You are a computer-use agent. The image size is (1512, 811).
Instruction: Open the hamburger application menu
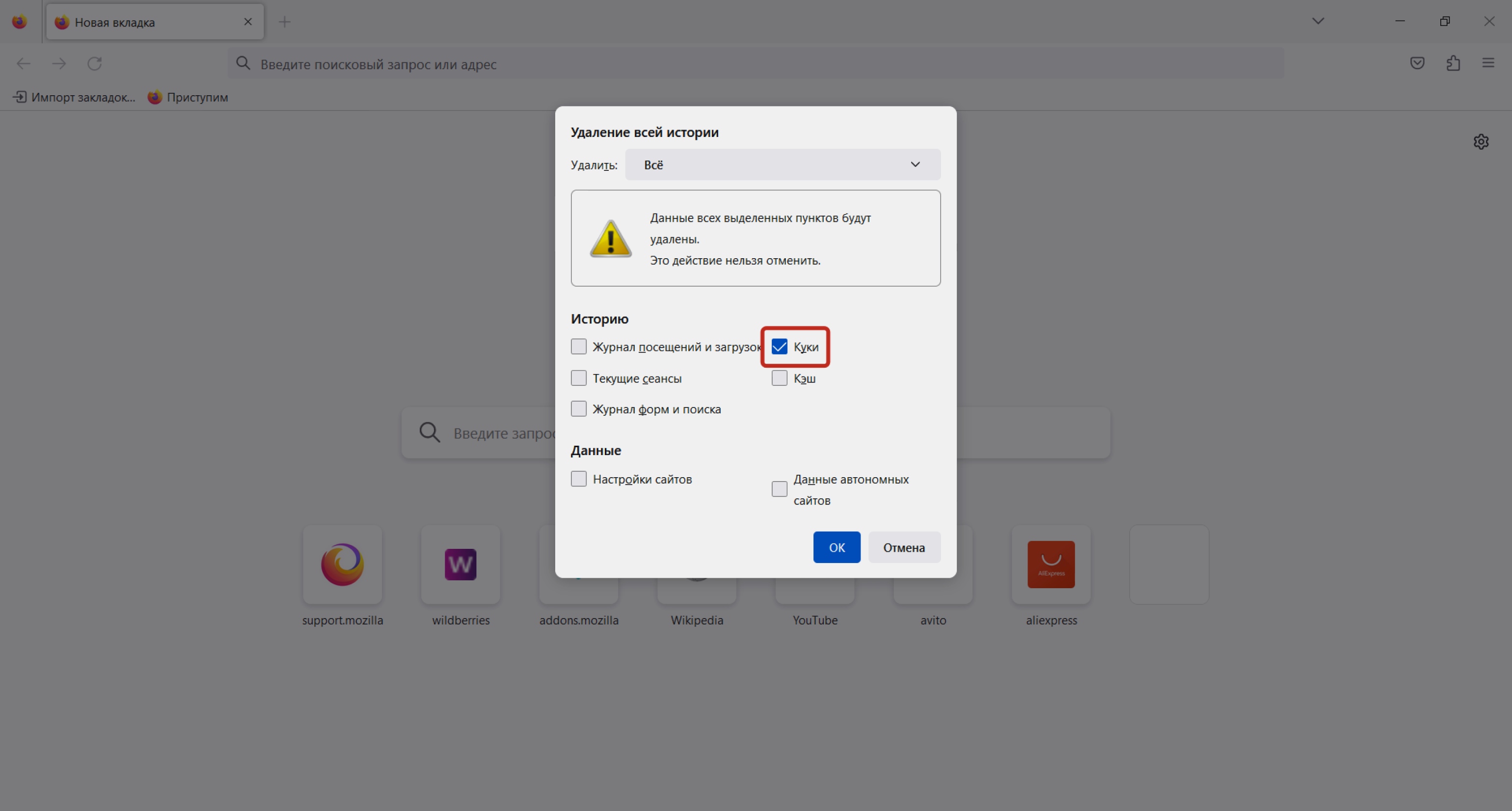(x=1488, y=63)
